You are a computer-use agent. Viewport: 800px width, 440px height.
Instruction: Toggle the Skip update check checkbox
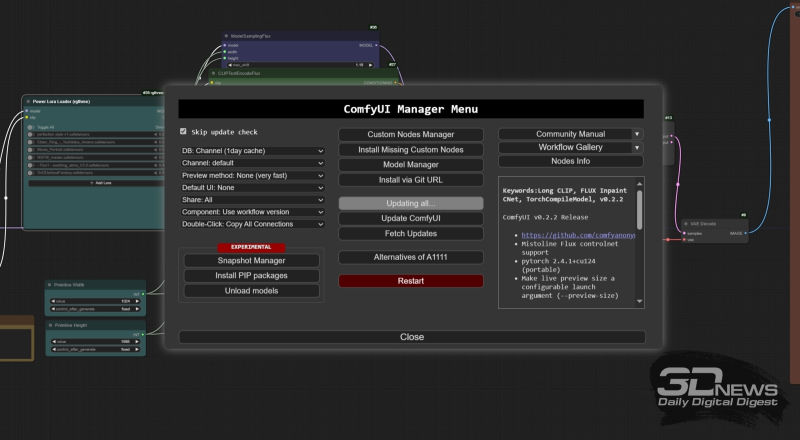click(x=183, y=131)
